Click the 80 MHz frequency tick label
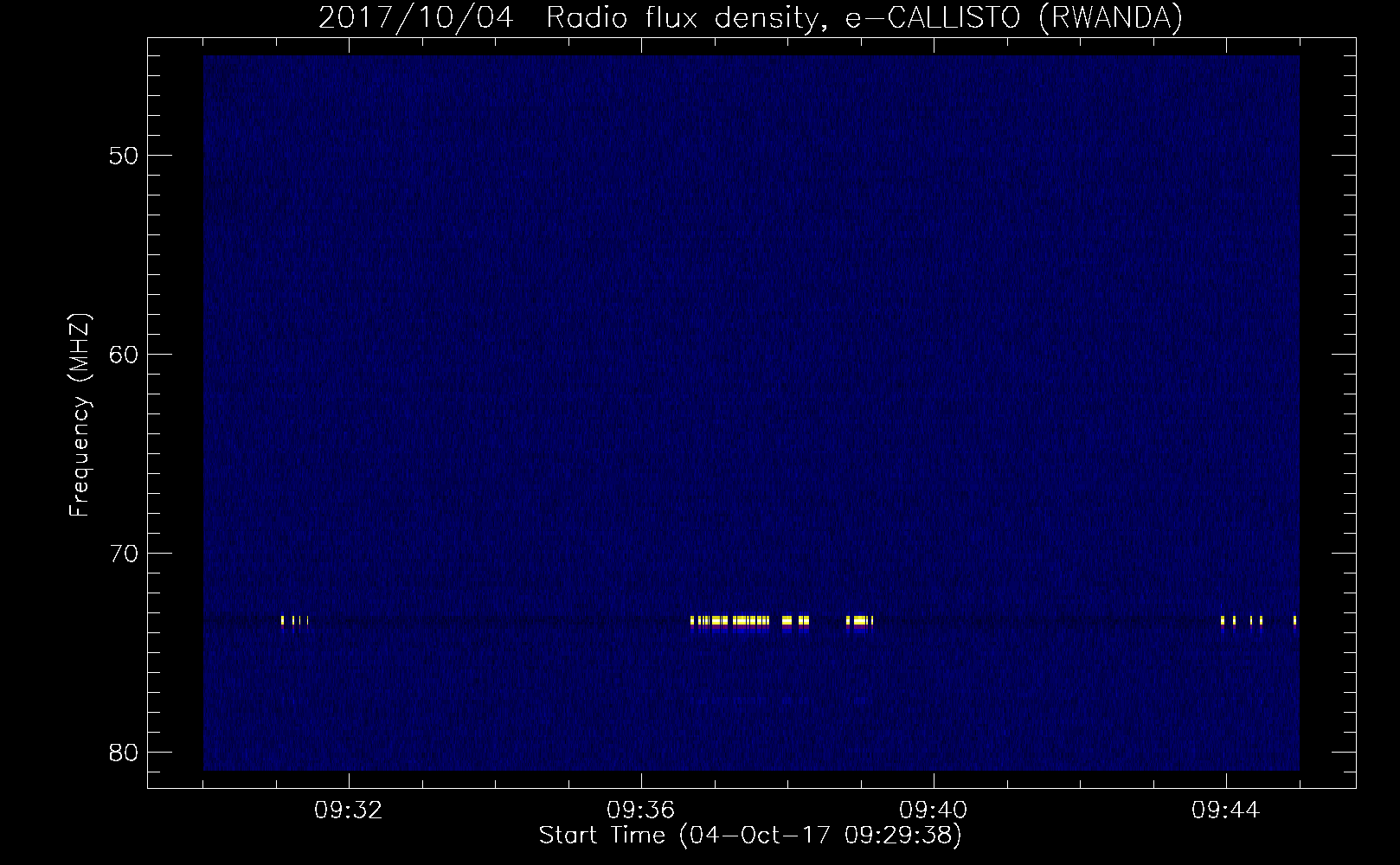 coord(125,751)
